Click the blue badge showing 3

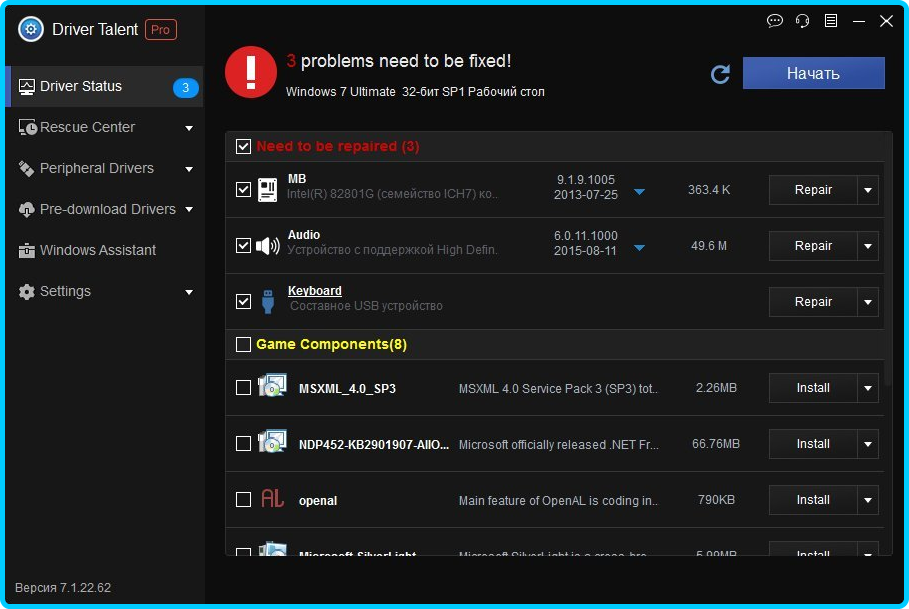(186, 87)
